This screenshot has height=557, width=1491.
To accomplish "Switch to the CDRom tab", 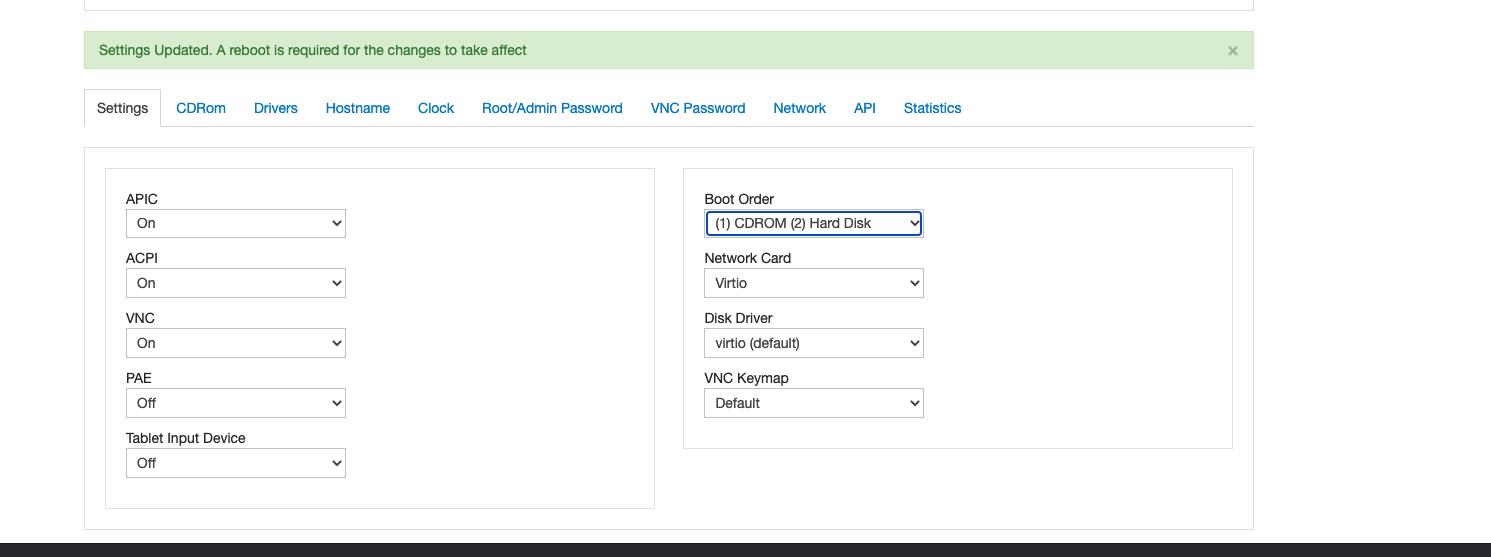I will click(x=201, y=108).
